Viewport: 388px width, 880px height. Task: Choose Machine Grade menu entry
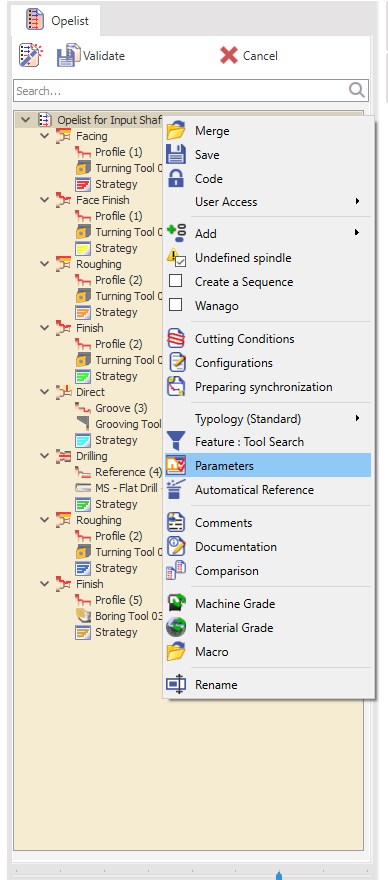(267, 604)
